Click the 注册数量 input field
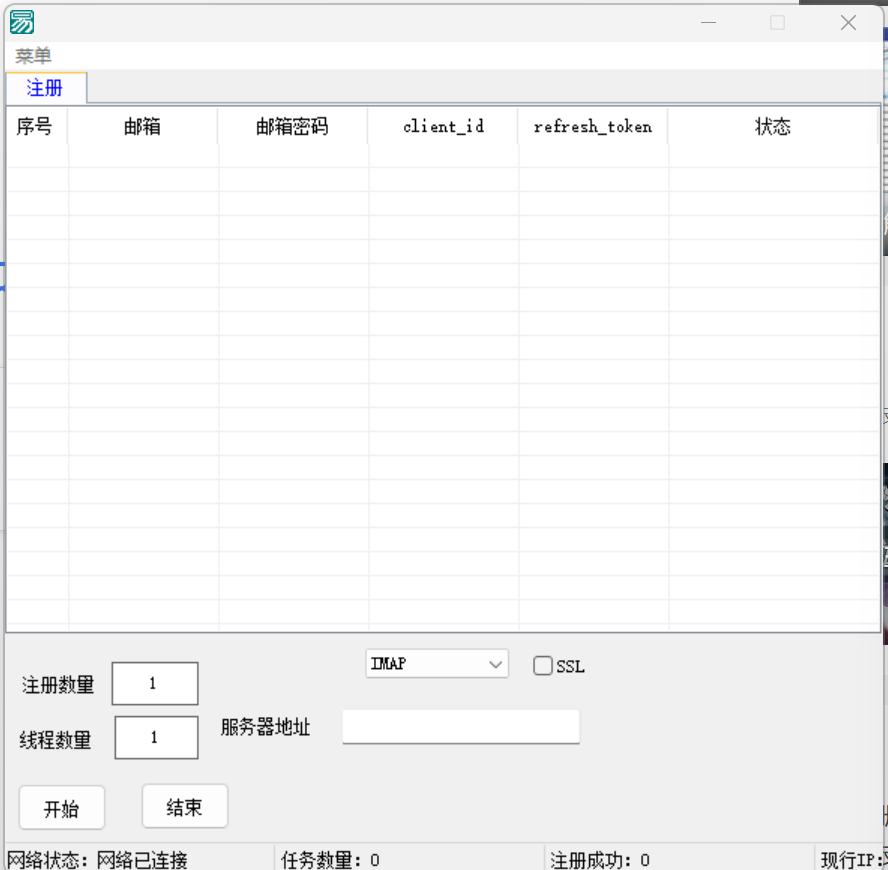888x870 pixels. tap(154, 683)
